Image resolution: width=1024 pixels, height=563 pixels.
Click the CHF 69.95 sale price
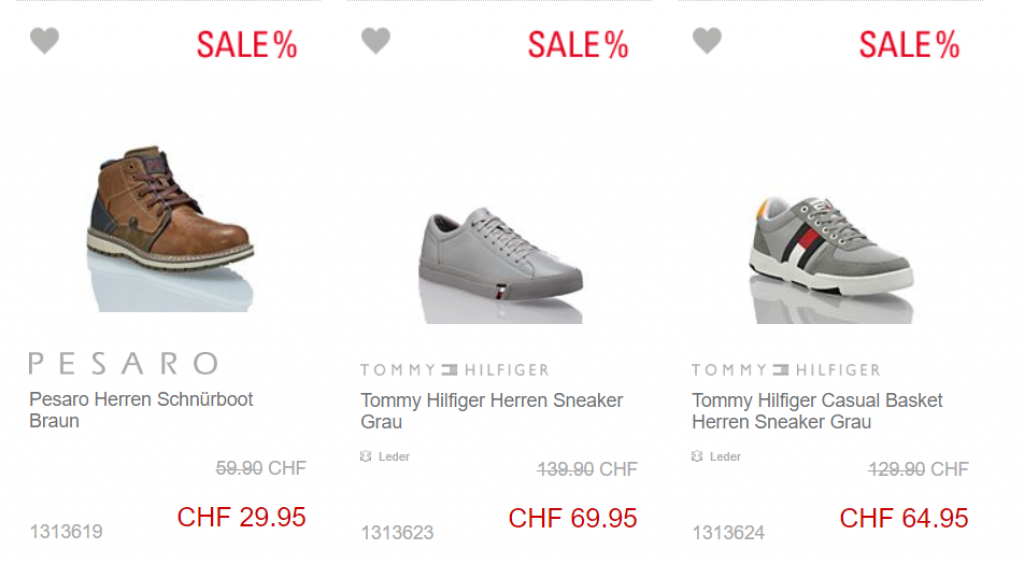573,519
